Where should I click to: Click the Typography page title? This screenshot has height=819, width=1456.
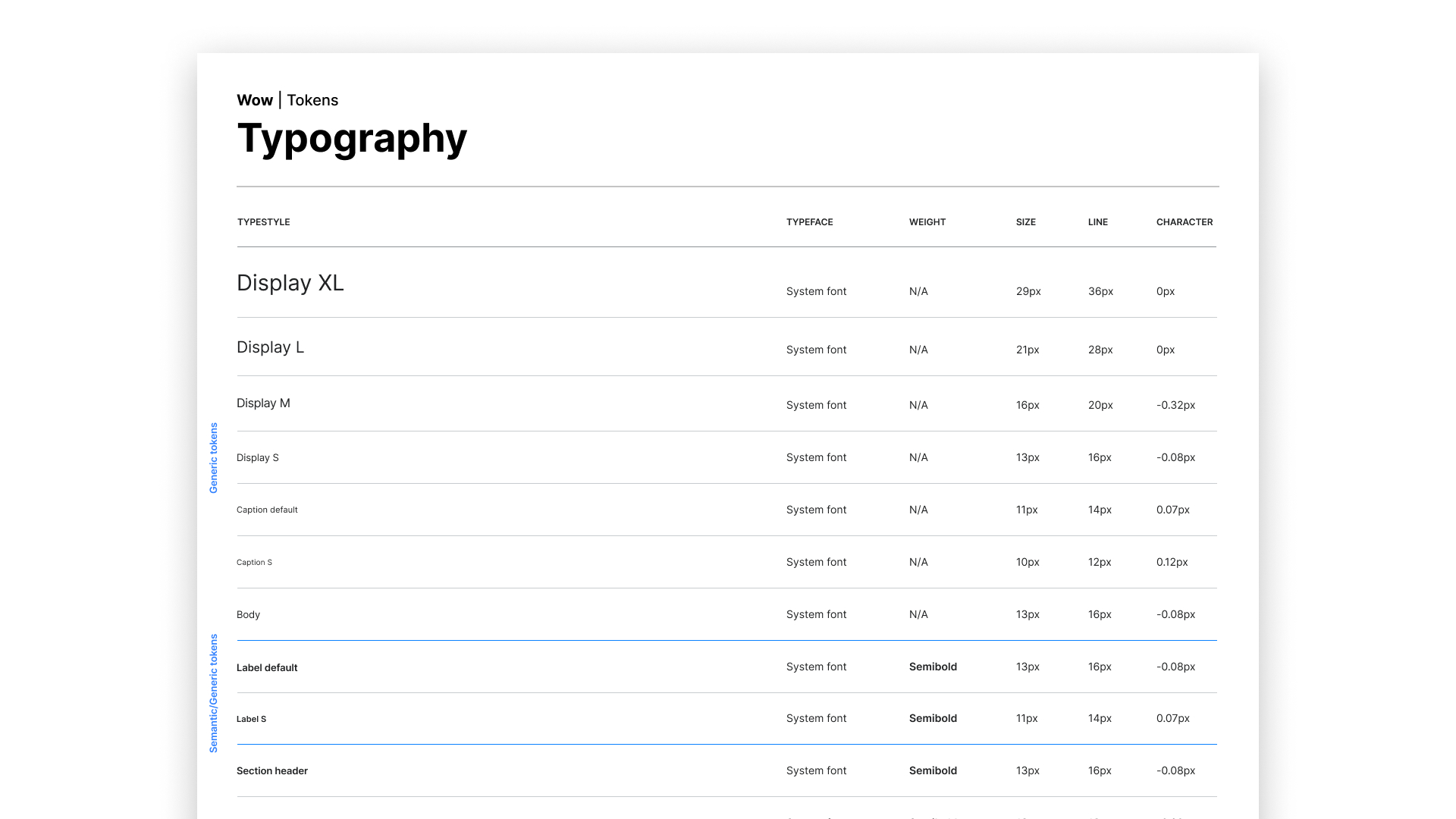[x=352, y=139]
